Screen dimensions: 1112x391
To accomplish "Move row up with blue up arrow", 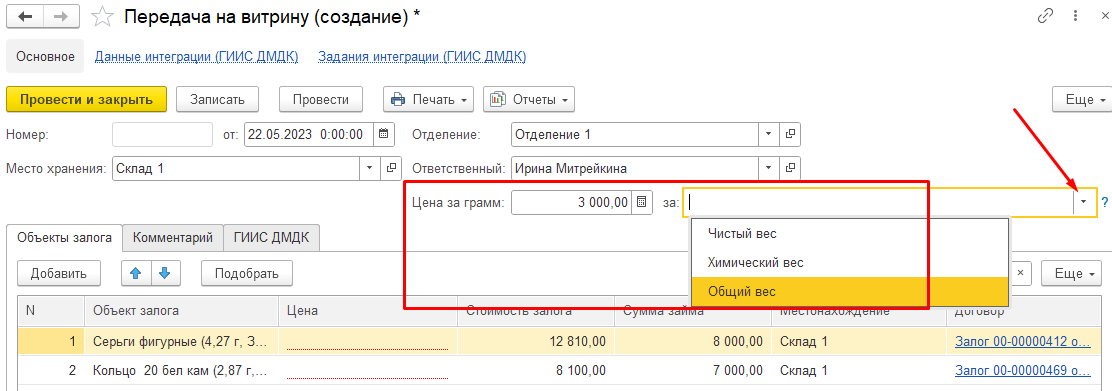I will tap(137, 273).
